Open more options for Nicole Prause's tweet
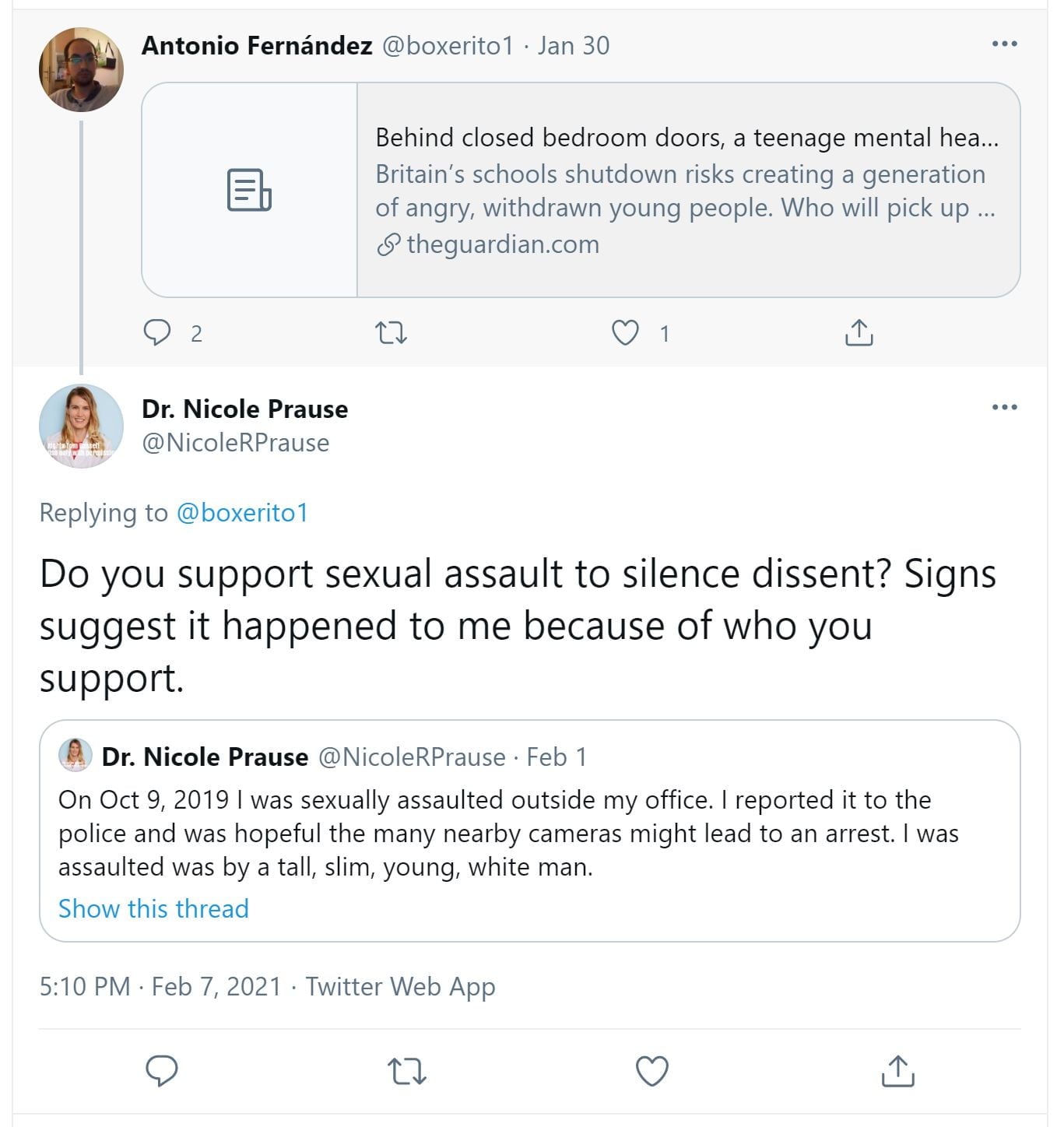 click(x=1004, y=407)
